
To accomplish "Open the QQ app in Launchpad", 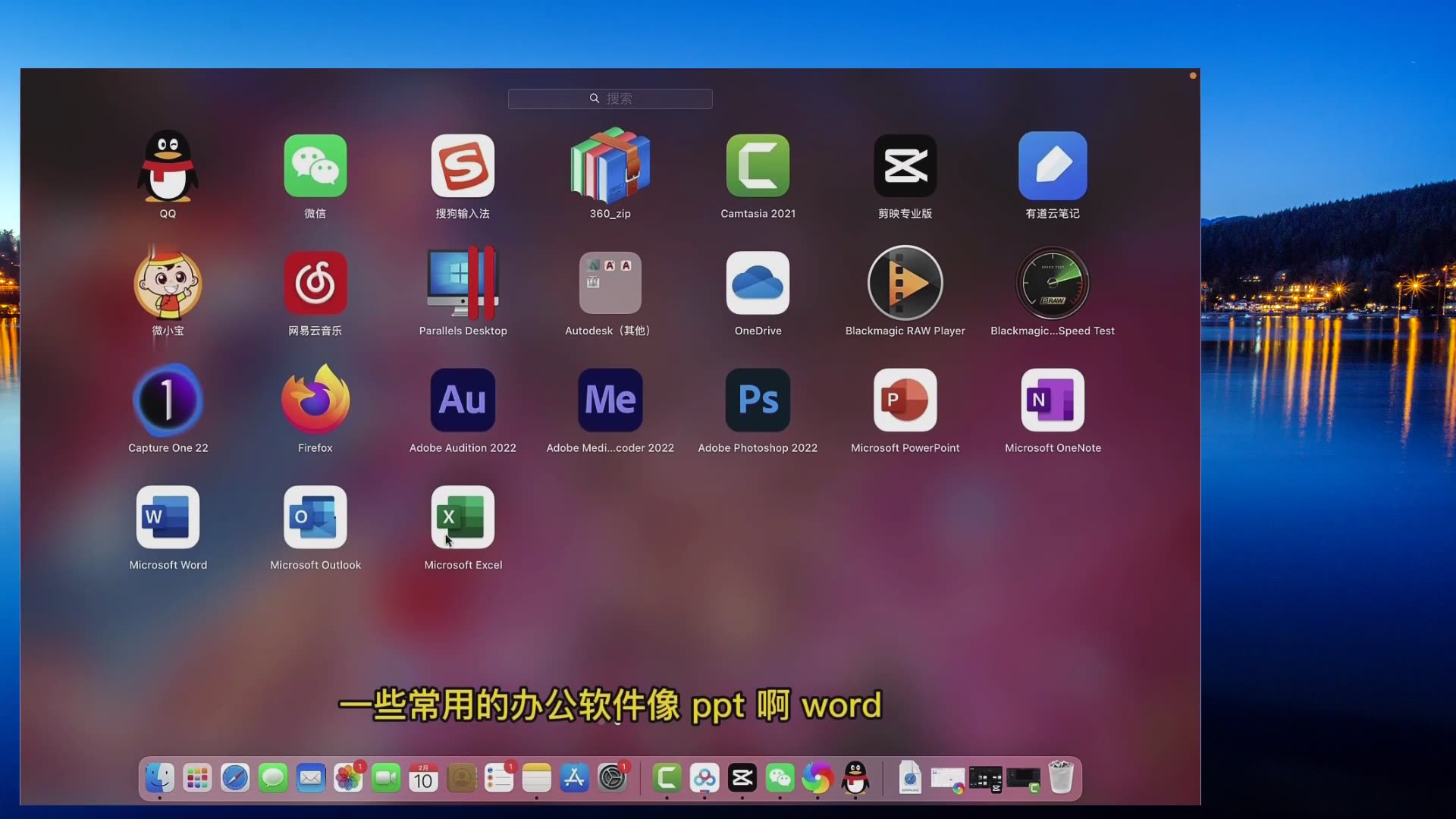I will point(168,166).
